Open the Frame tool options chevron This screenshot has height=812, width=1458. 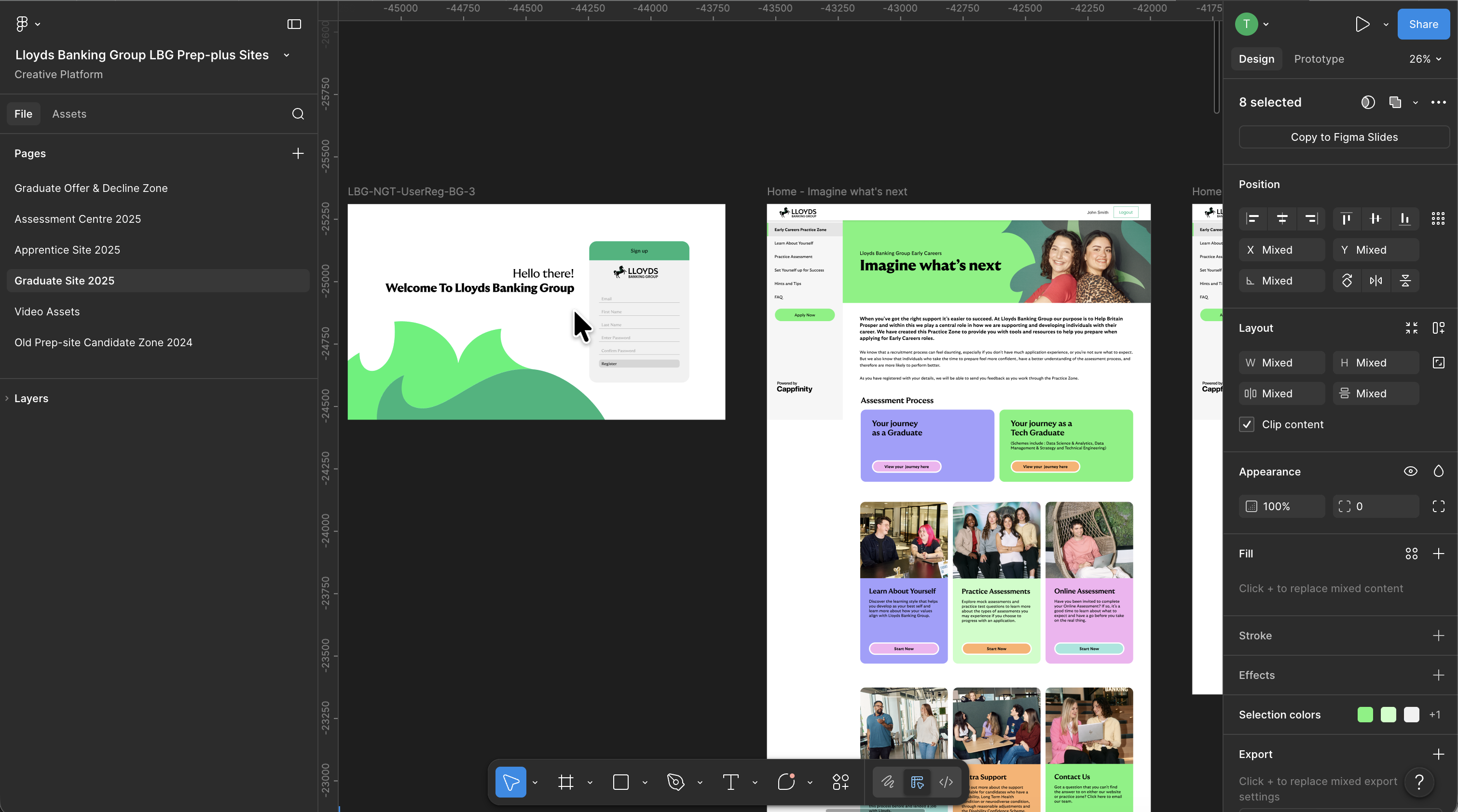590,783
